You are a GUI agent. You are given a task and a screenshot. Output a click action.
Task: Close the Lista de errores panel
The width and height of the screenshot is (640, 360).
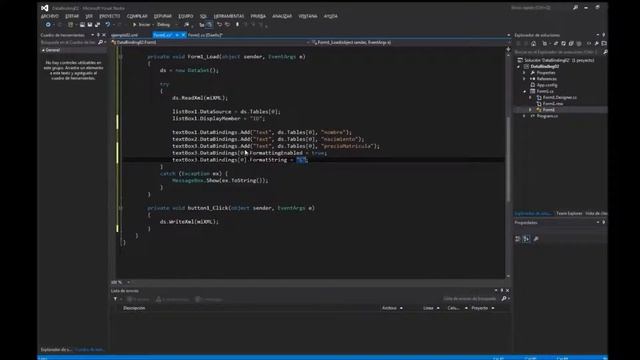click(507, 291)
